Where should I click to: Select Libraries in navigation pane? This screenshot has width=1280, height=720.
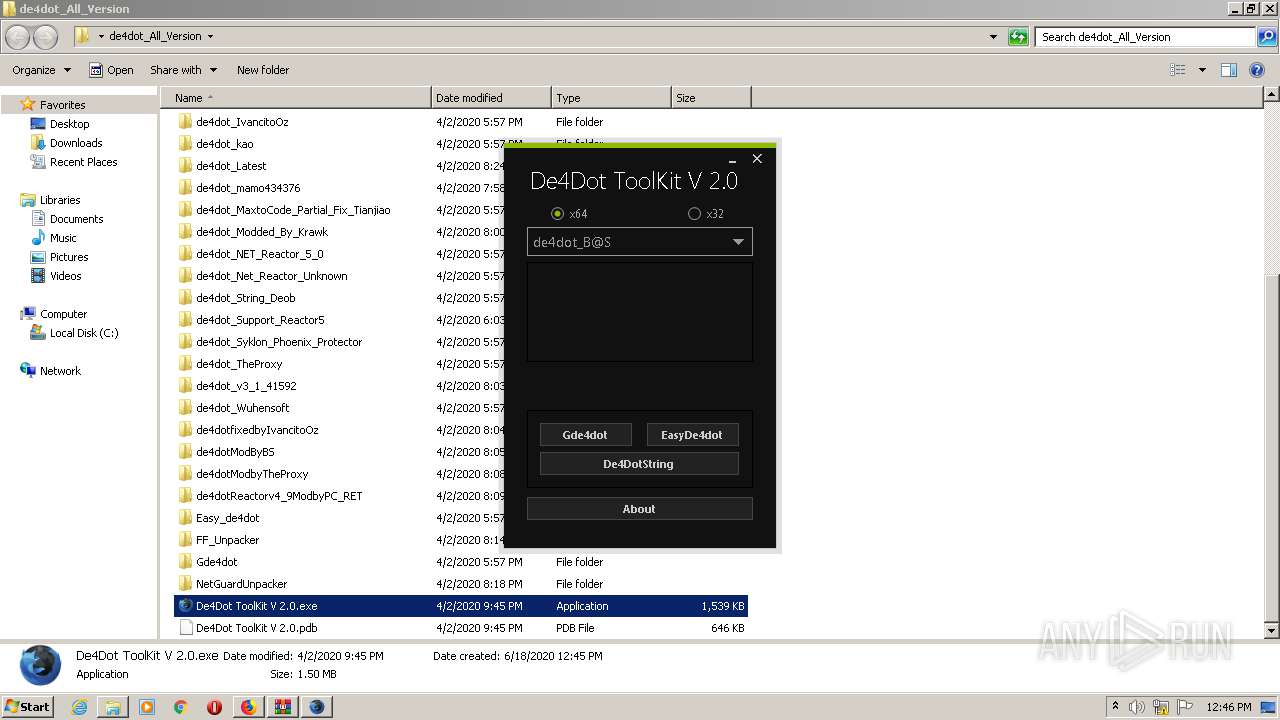click(59, 200)
